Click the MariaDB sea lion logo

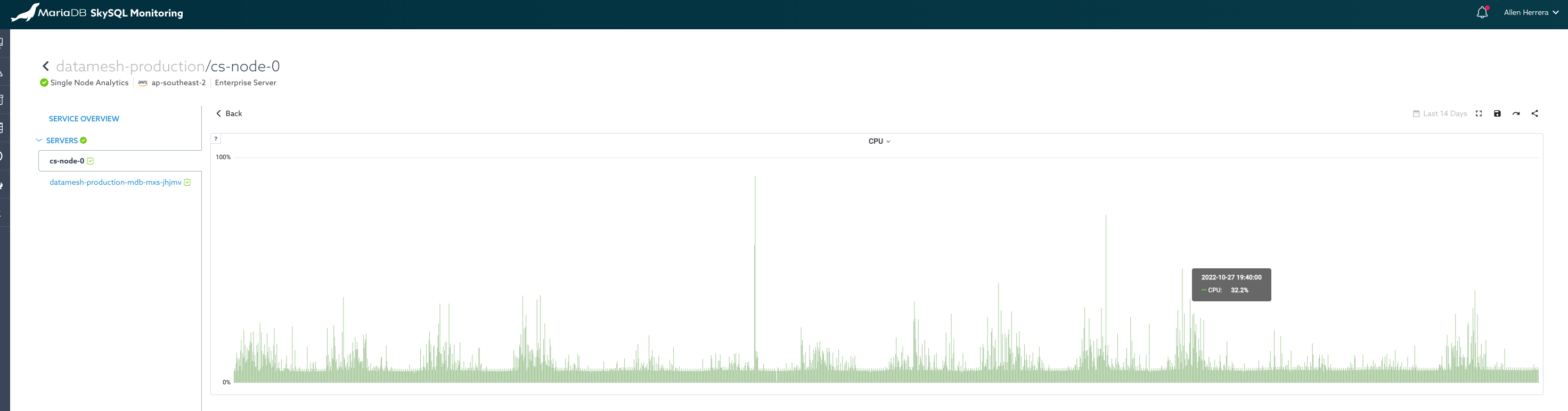(x=24, y=12)
